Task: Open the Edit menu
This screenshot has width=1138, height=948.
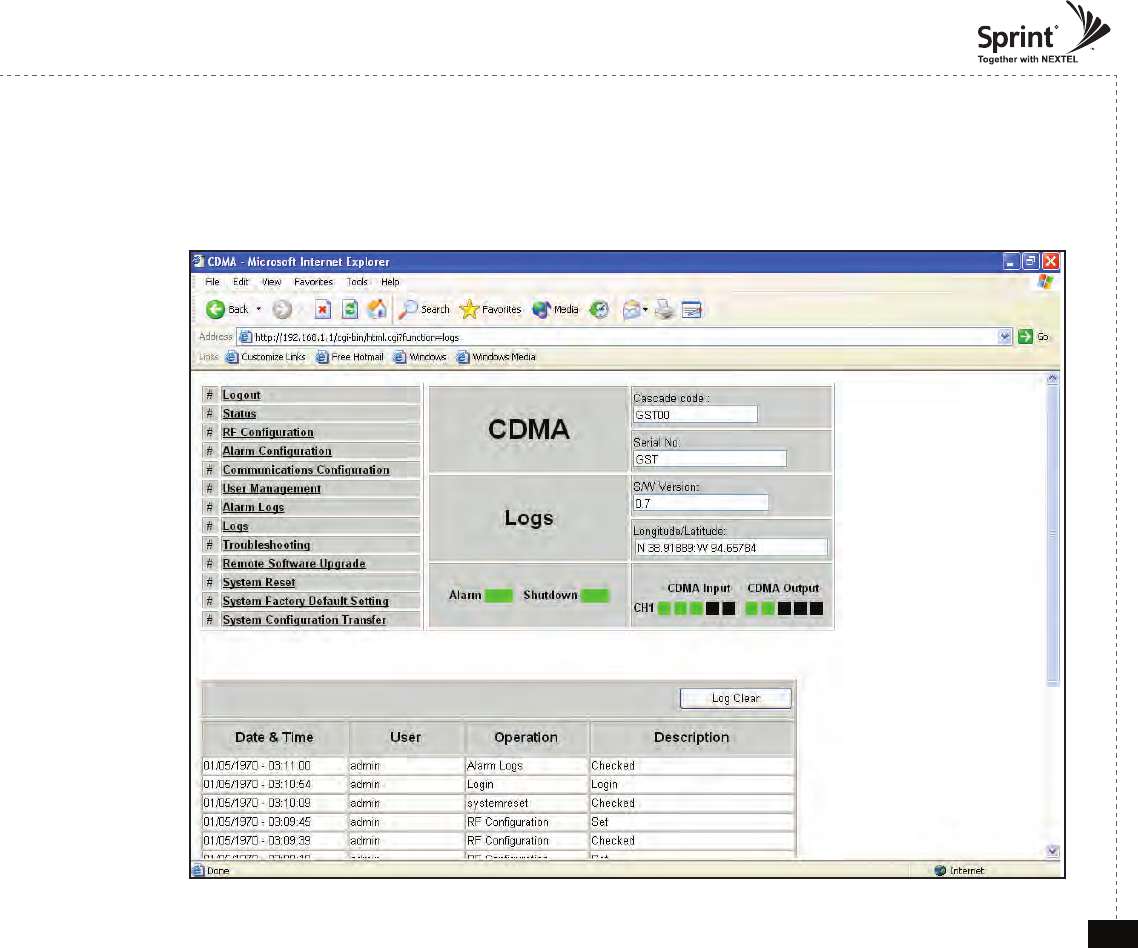Action: (x=241, y=282)
